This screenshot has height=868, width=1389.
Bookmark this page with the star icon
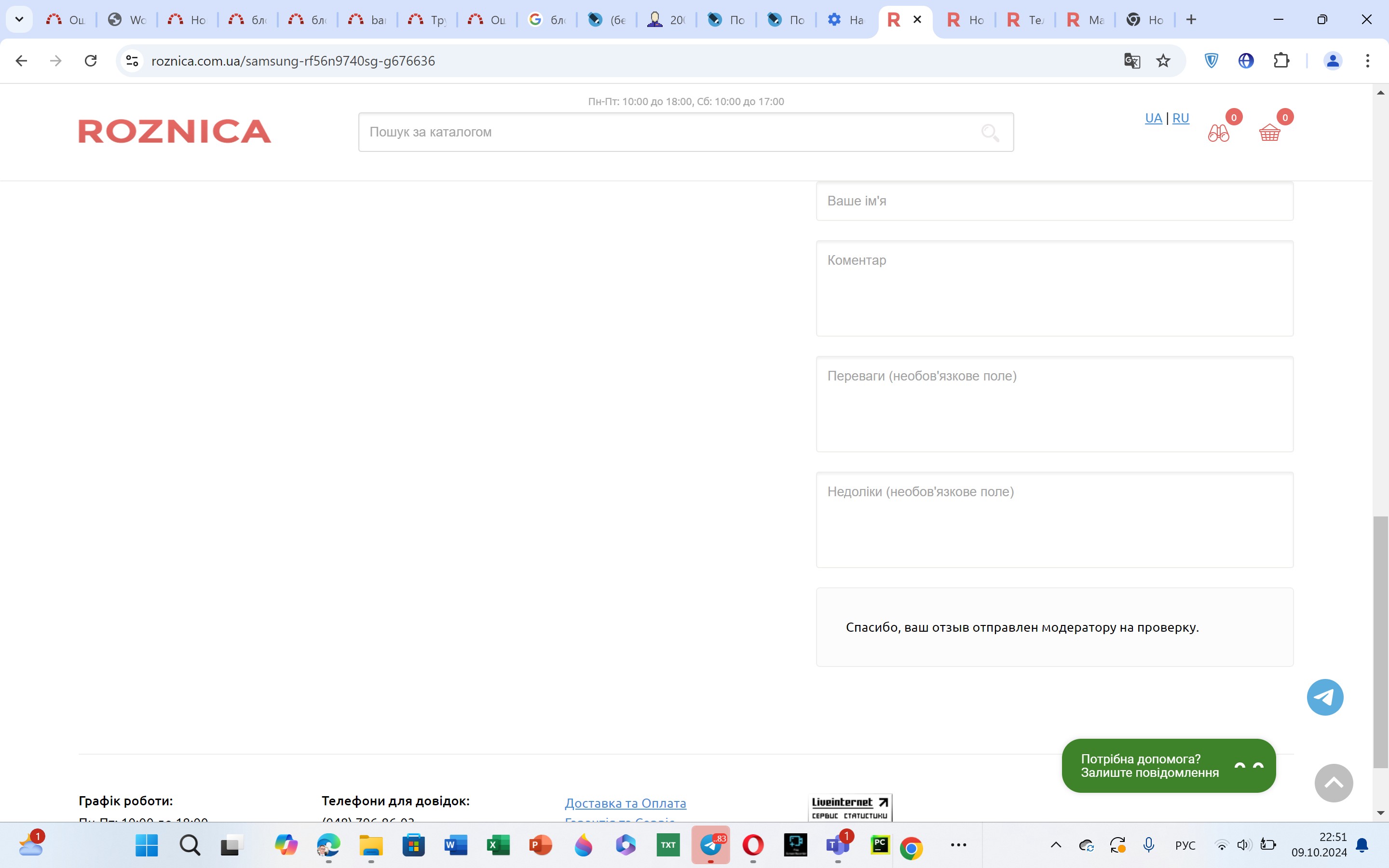click(1163, 61)
